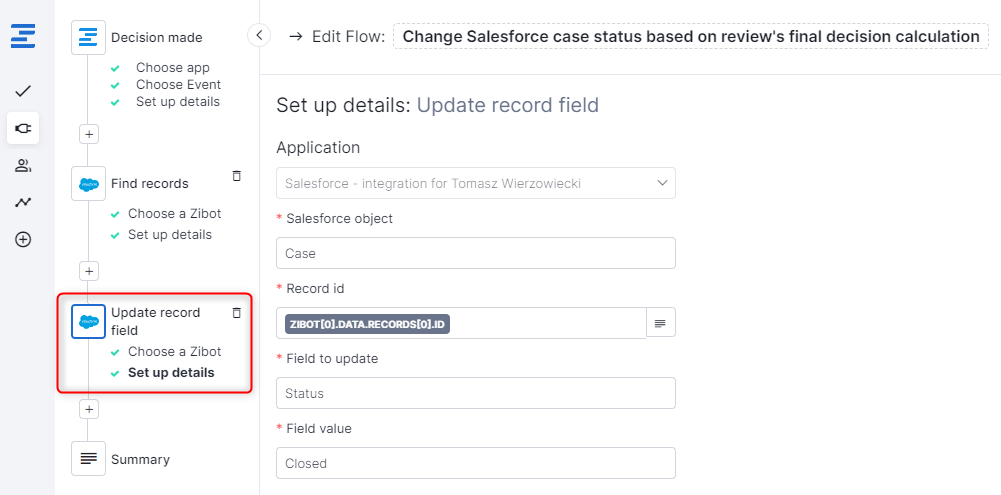Add step before Summary
Viewport: 1001px width, 495px height.
tap(89, 409)
